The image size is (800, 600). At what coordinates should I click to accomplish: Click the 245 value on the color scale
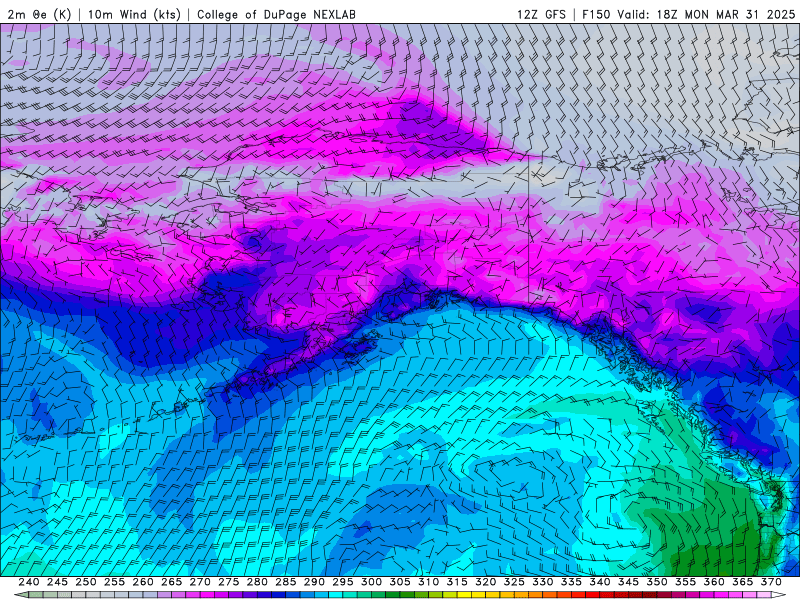click(57, 582)
